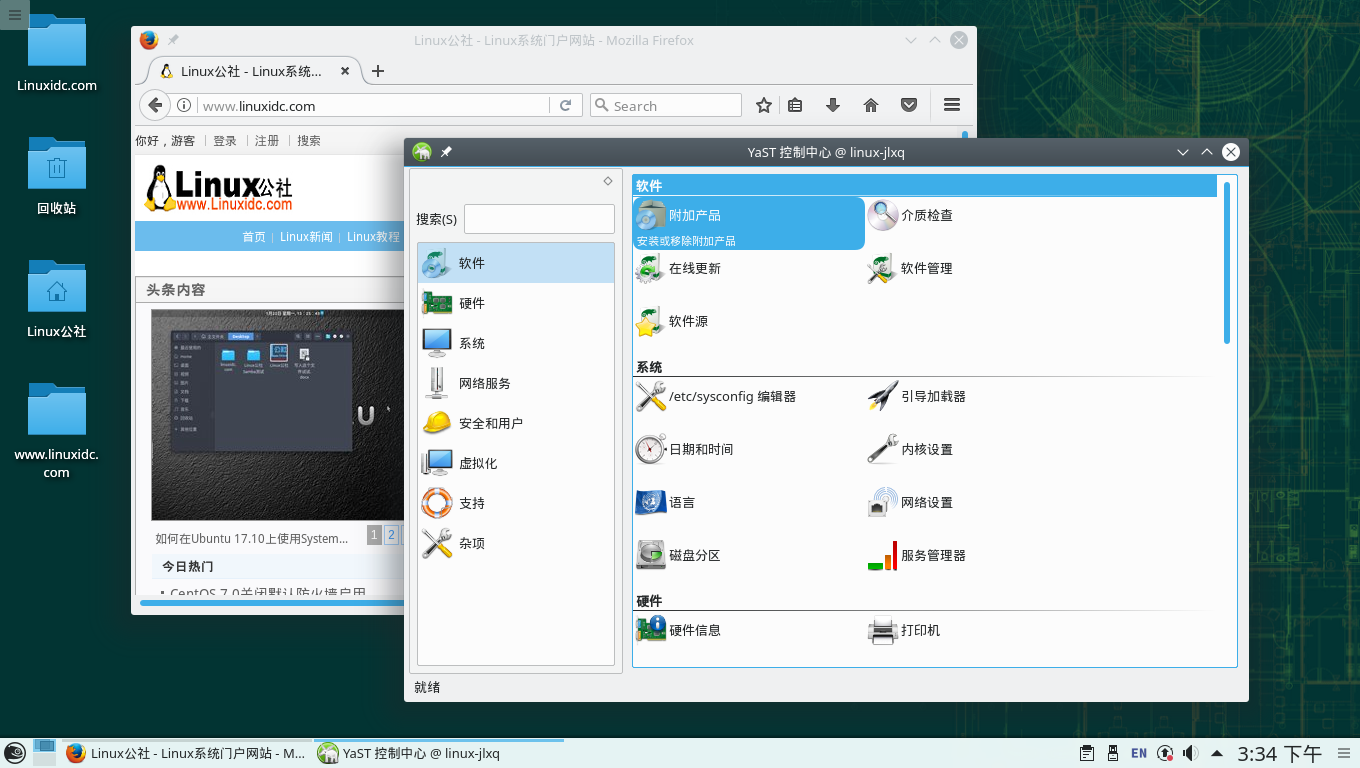
Task: Mute system volume from the tray speaker
Action: pyautogui.click(x=1190, y=753)
